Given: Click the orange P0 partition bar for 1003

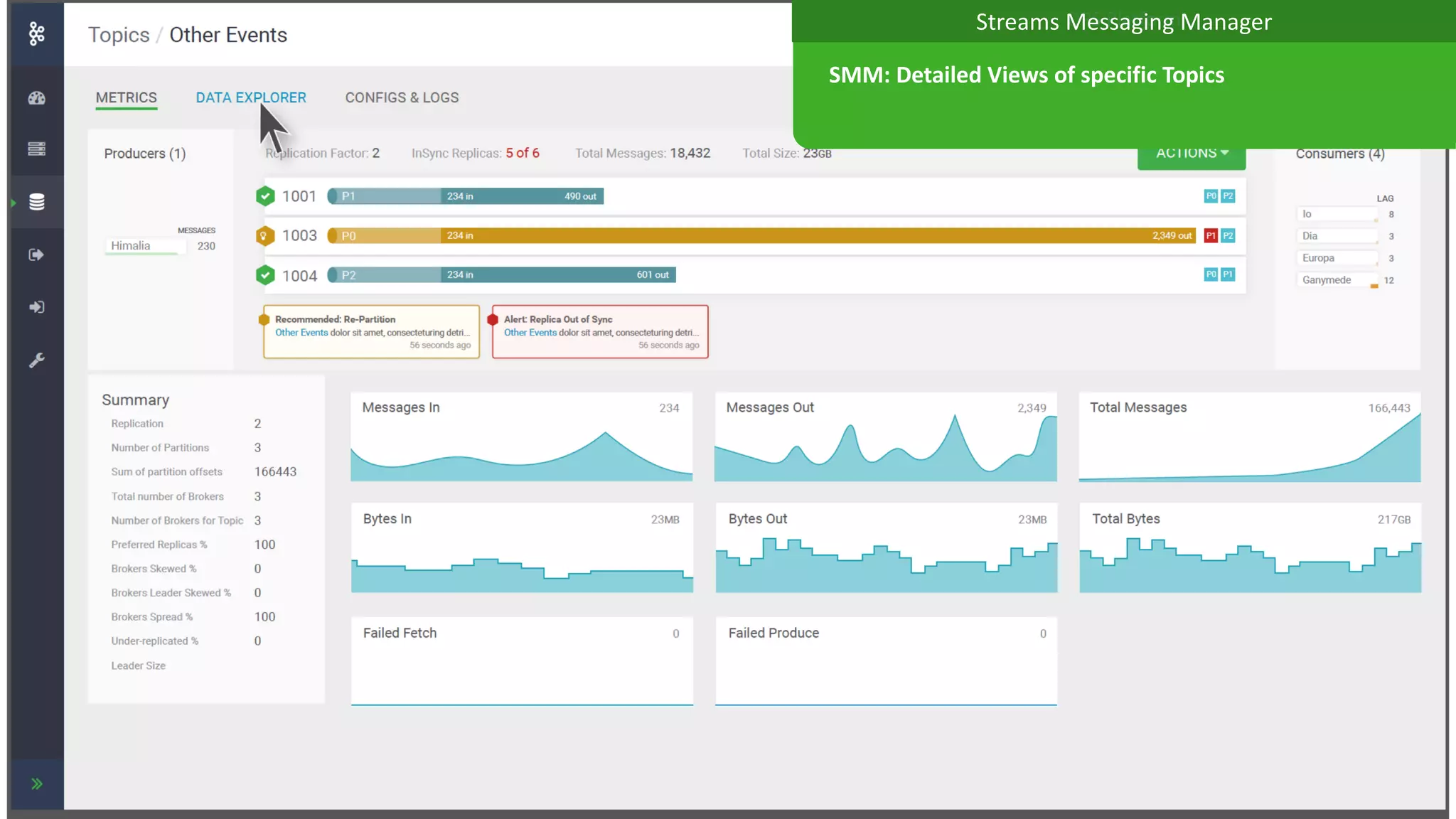Looking at the screenshot, I should click(761, 235).
